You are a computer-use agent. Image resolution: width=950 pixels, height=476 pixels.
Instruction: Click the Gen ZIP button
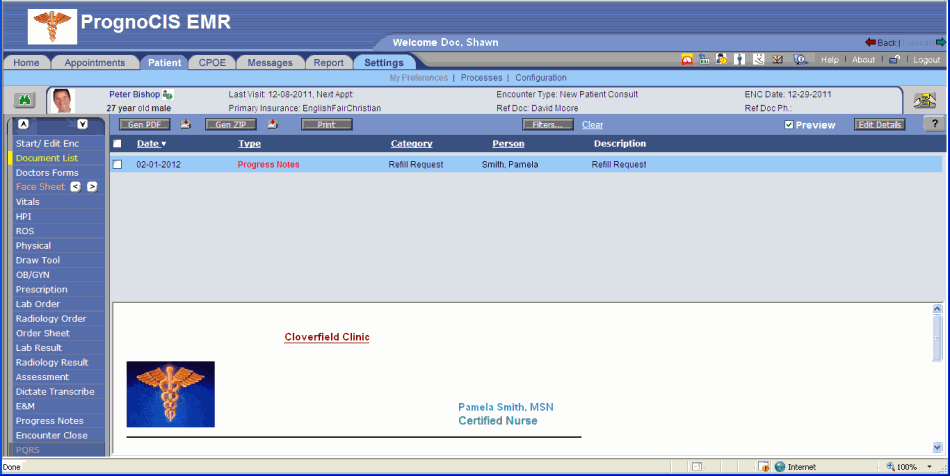tap(231, 124)
